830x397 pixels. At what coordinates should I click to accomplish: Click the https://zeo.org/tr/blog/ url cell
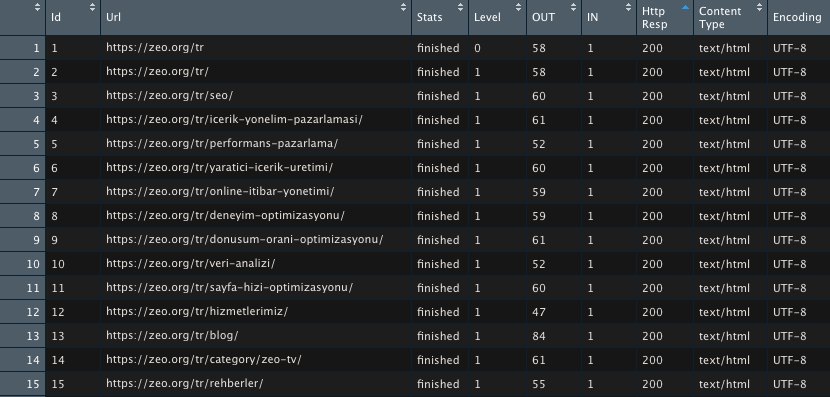pyautogui.click(x=256, y=336)
